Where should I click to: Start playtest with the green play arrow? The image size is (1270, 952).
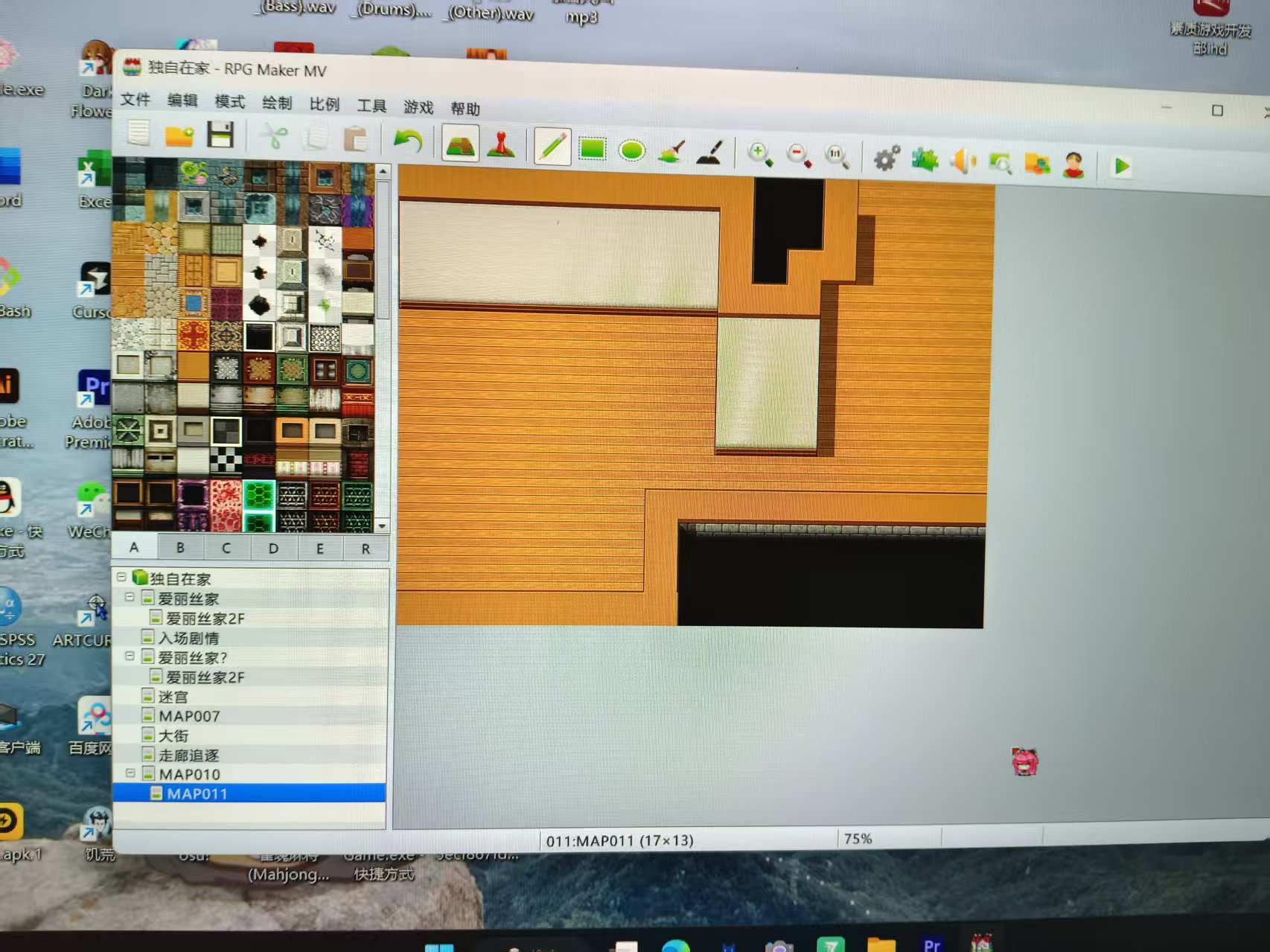[x=1121, y=166]
